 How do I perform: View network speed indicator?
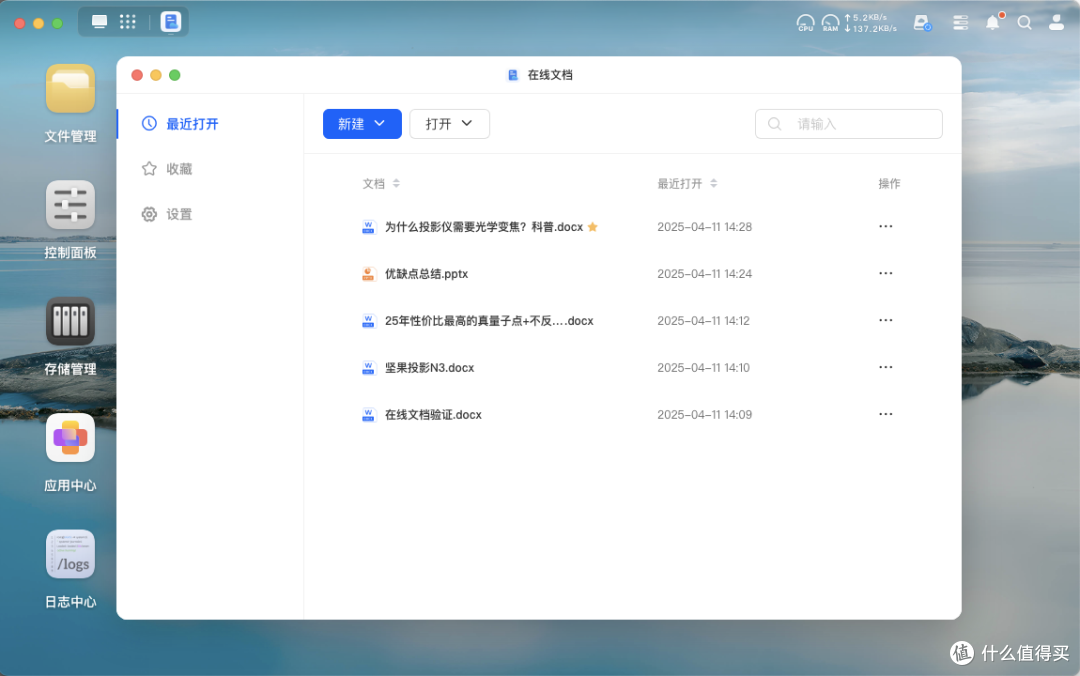point(871,23)
